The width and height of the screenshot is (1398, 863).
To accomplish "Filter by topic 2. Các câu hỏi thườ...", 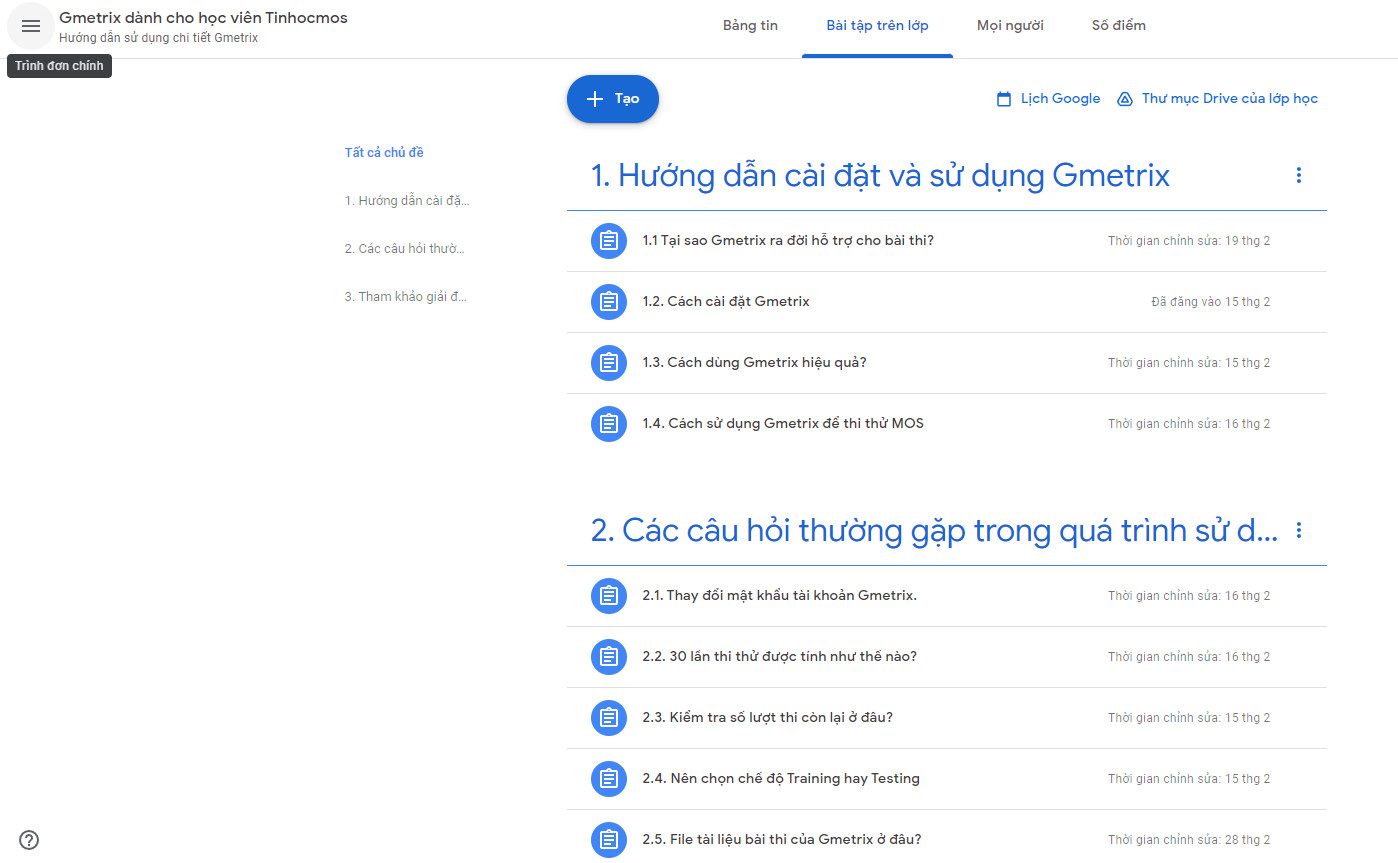I will tap(404, 249).
